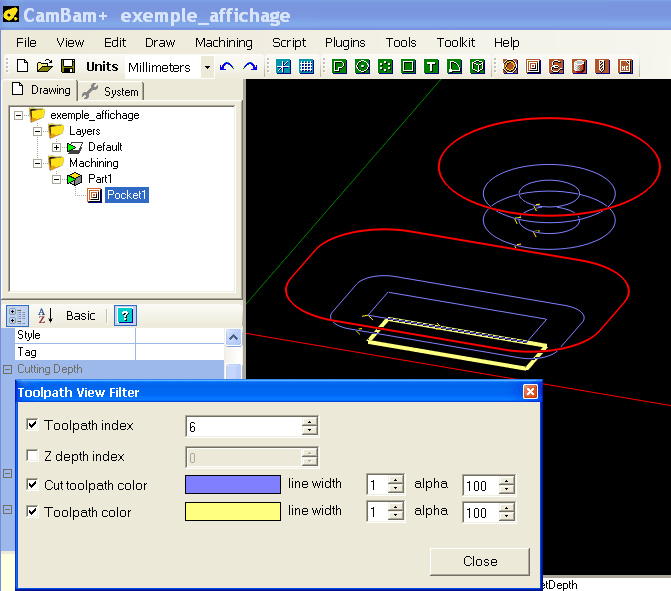Open a file with the folder icon
This screenshot has height=591, width=671.
(45, 66)
